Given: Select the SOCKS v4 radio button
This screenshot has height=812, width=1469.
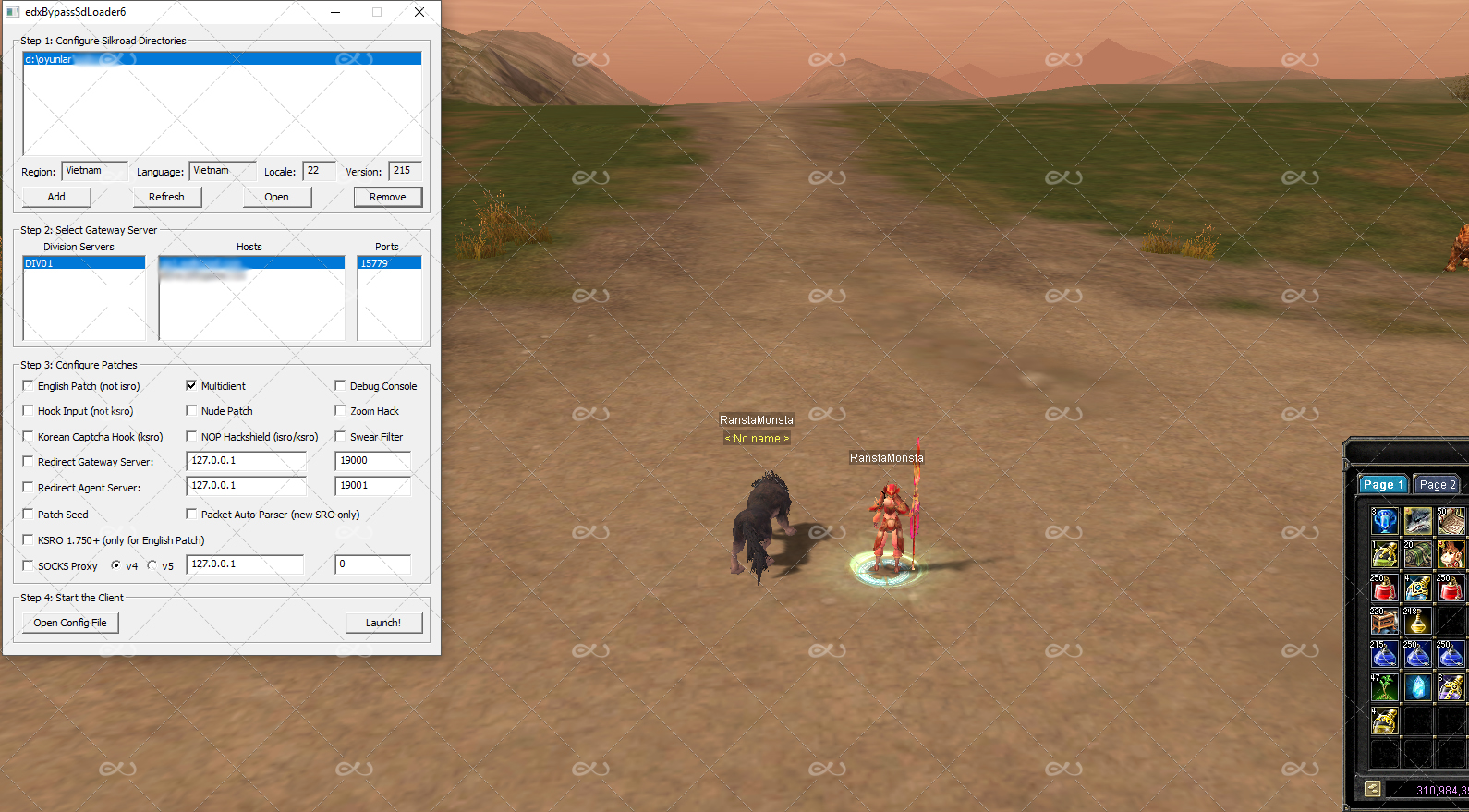Looking at the screenshot, I should (x=115, y=565).
